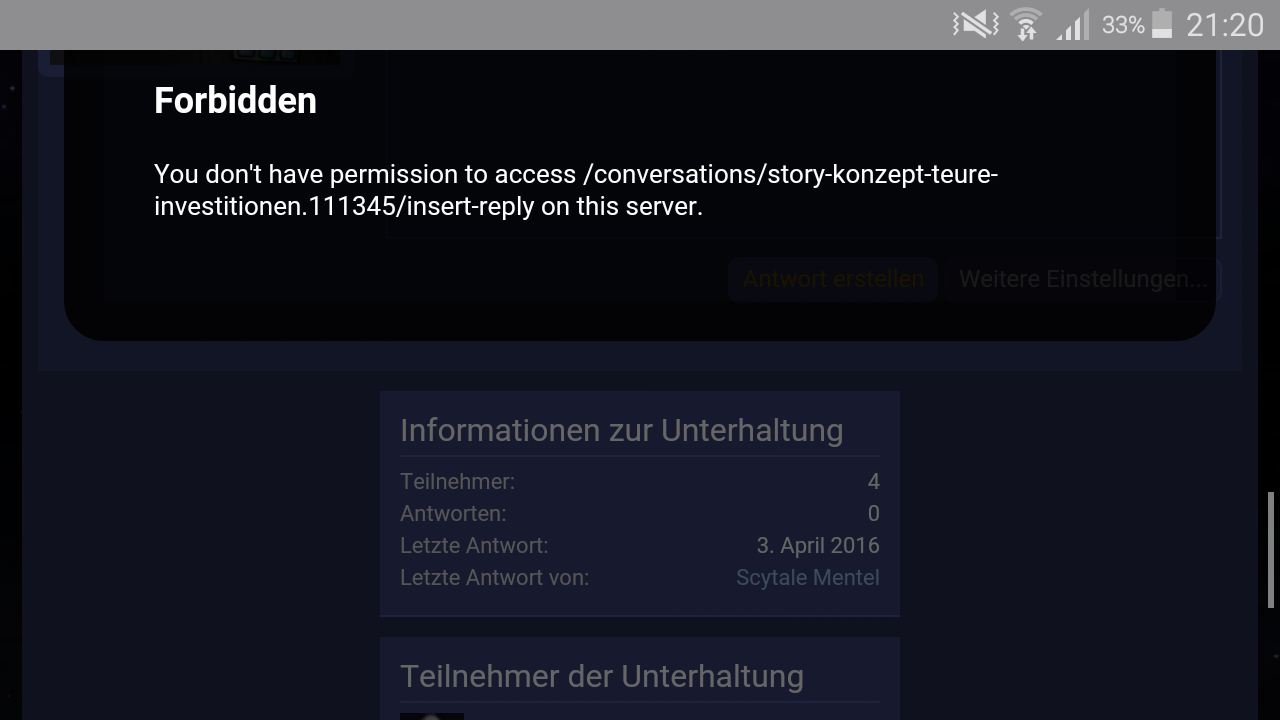Screen dimensions: 1280x720
Task: Click the participant avatar thumbnail at bottom
Action: tap(432, 716)
